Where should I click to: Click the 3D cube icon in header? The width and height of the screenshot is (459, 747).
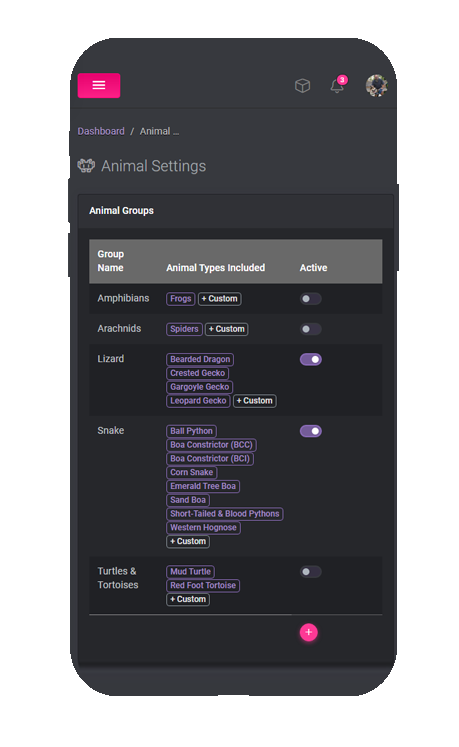pos(302,86)
